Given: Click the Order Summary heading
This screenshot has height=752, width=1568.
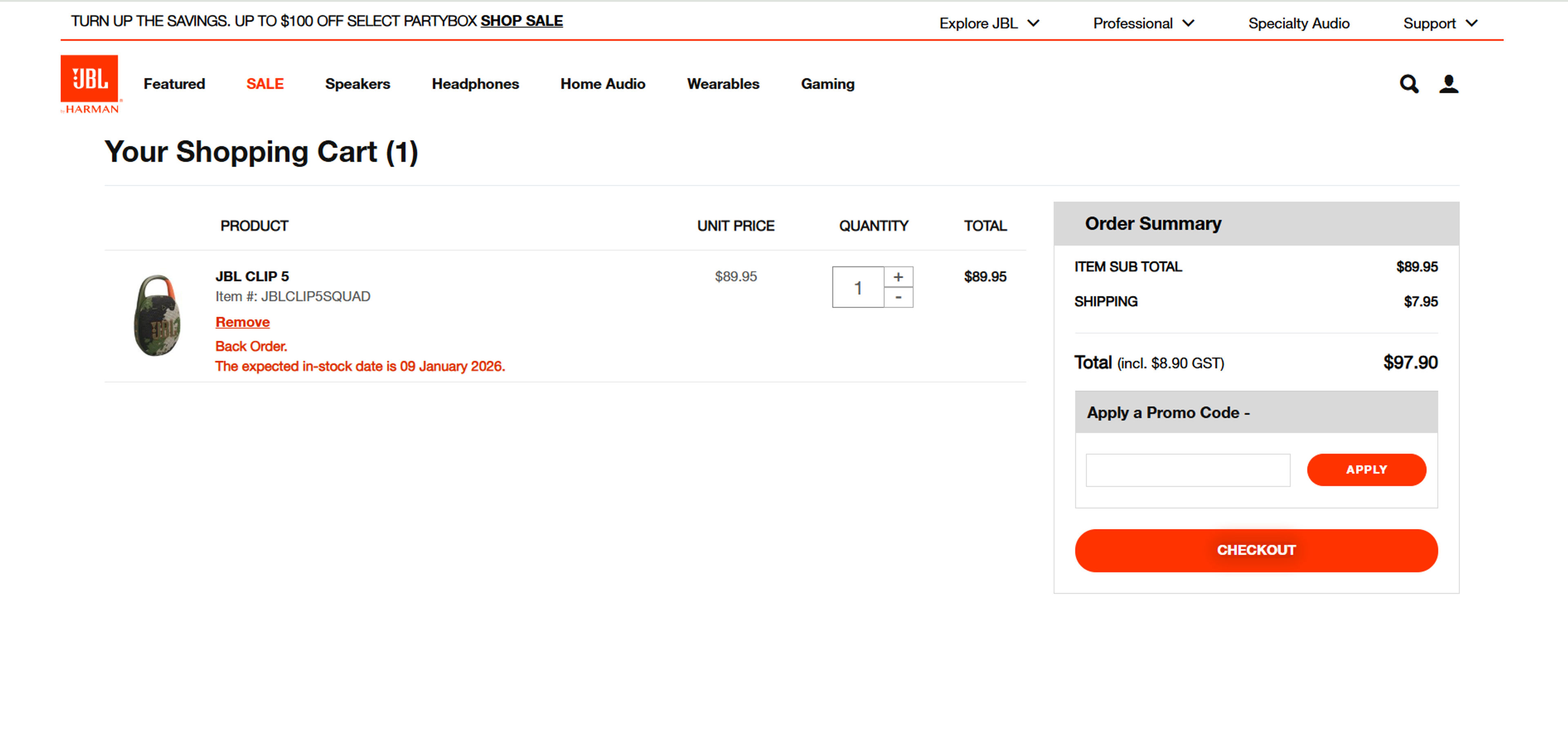Looking at the screenshot, I should (1153, 223).
